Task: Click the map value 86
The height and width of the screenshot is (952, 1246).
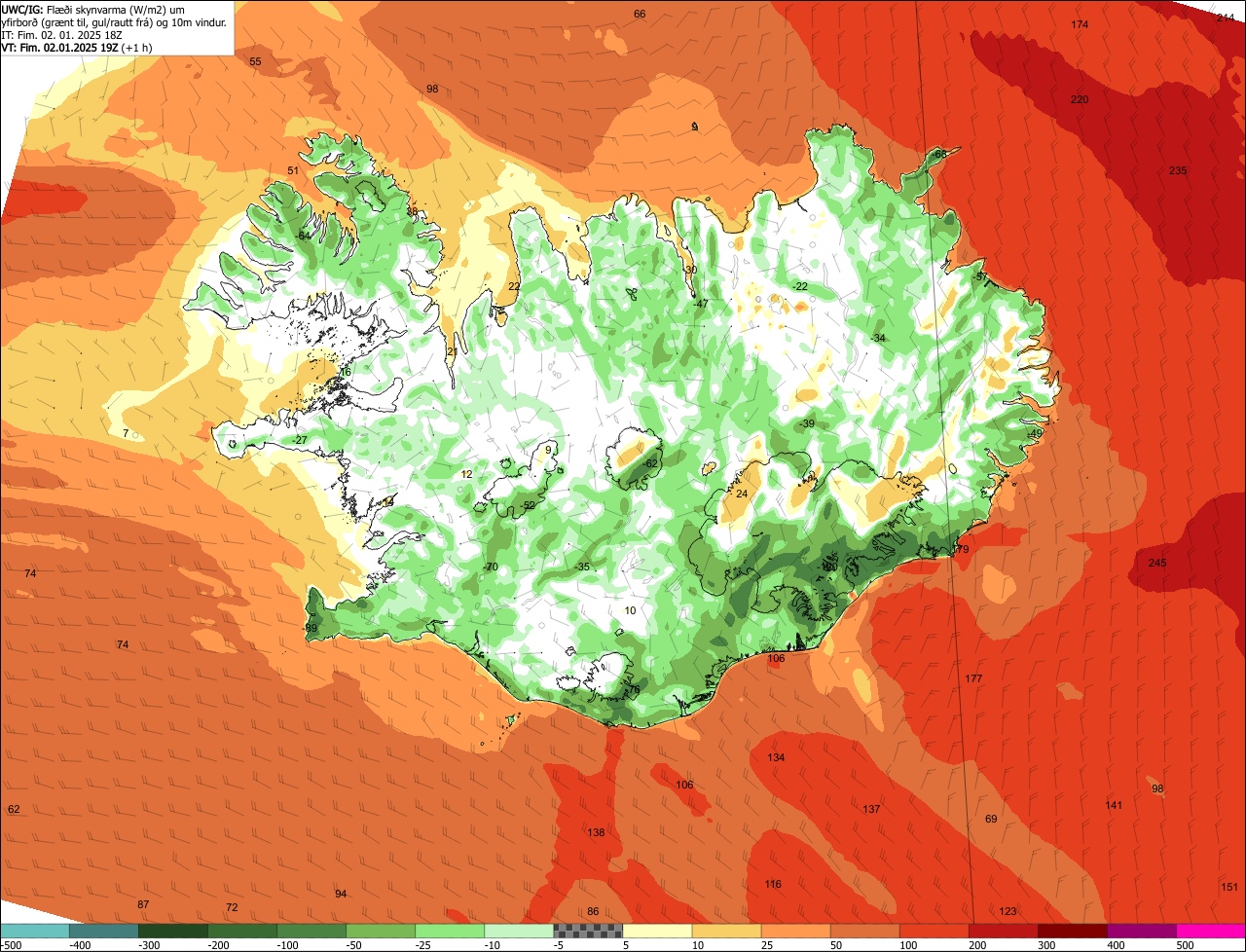Action: [593, 911]
